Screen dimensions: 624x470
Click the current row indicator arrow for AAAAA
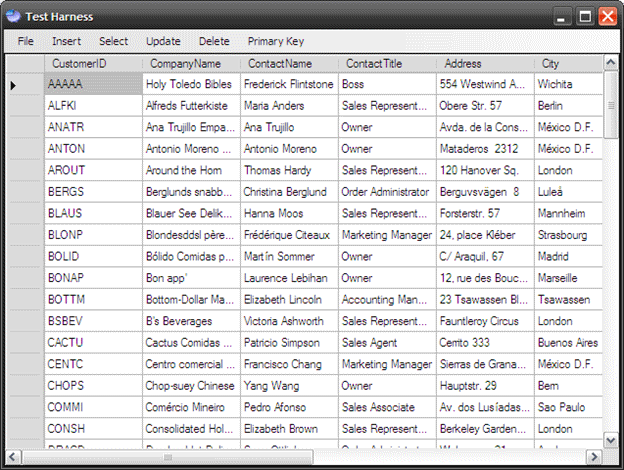coord(13,85)
